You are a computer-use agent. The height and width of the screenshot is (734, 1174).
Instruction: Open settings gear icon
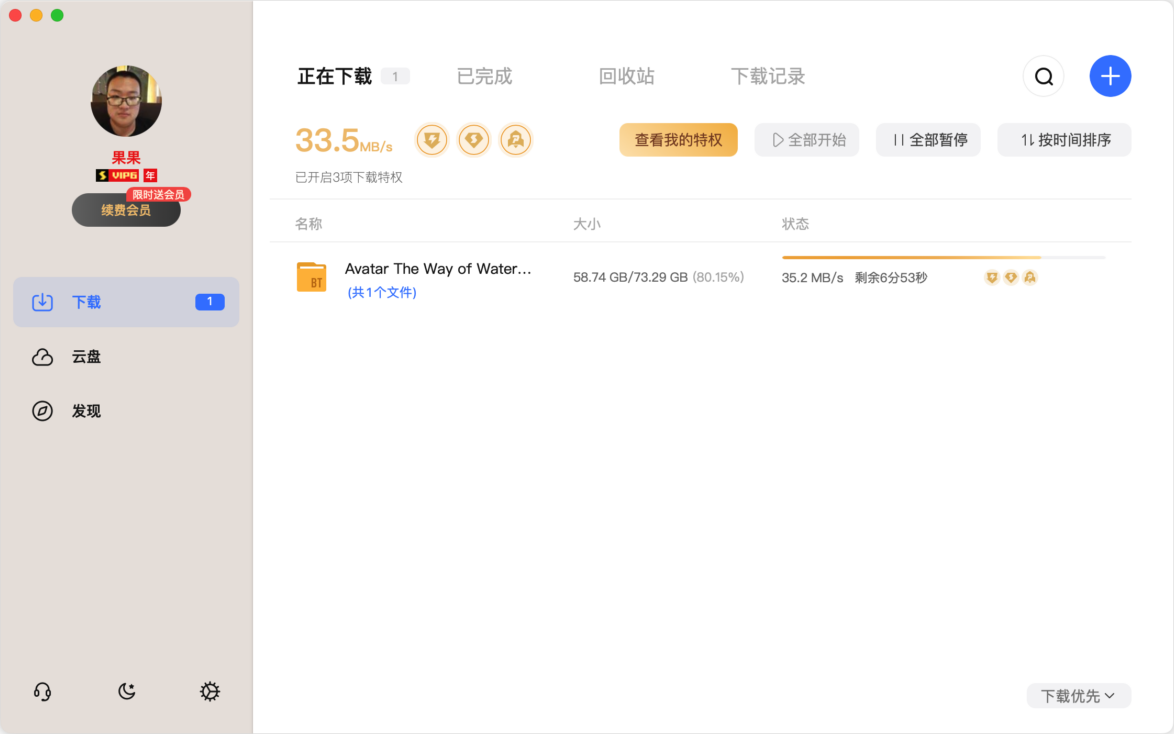point(210,691)
